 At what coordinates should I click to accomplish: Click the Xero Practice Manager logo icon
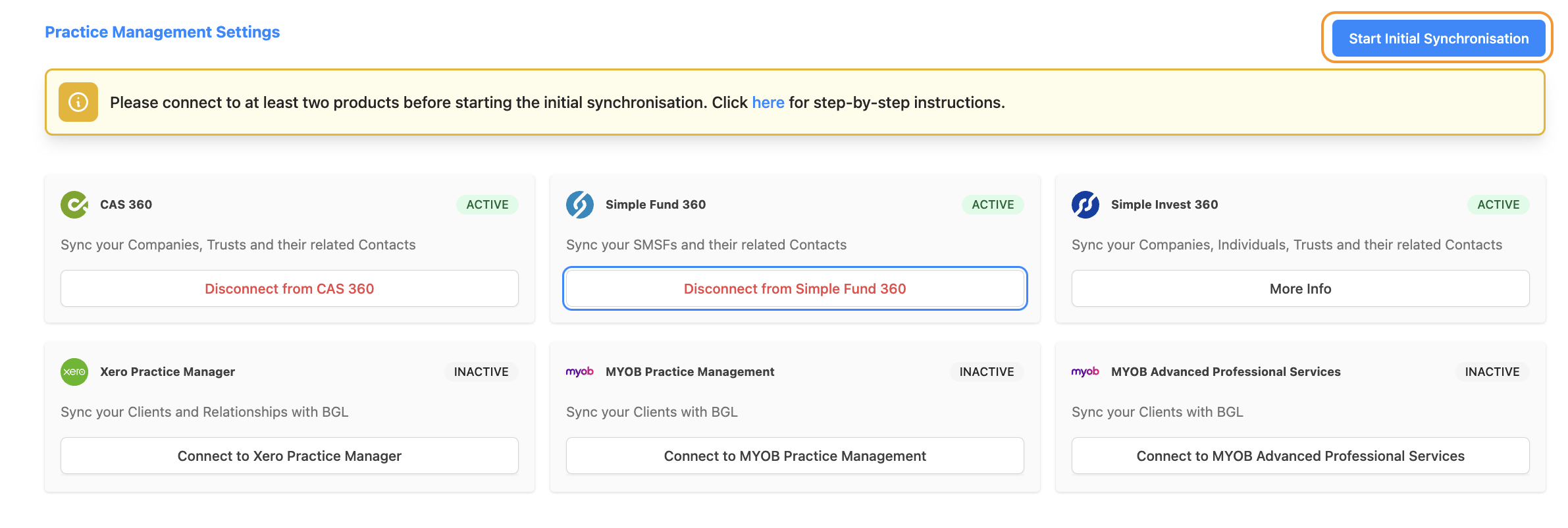click(74, 372)
